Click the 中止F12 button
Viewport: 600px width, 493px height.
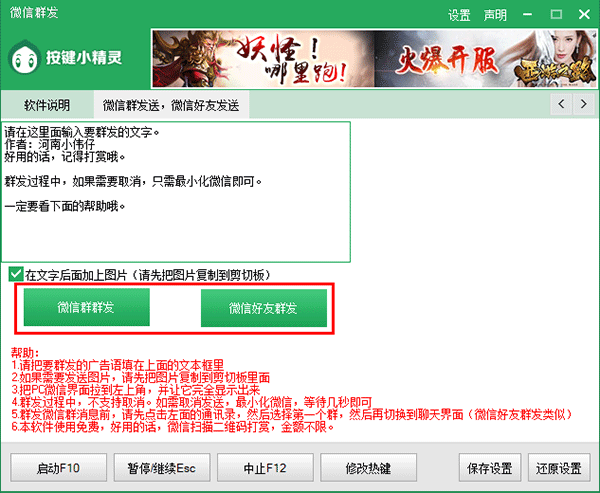click(265, 468)
